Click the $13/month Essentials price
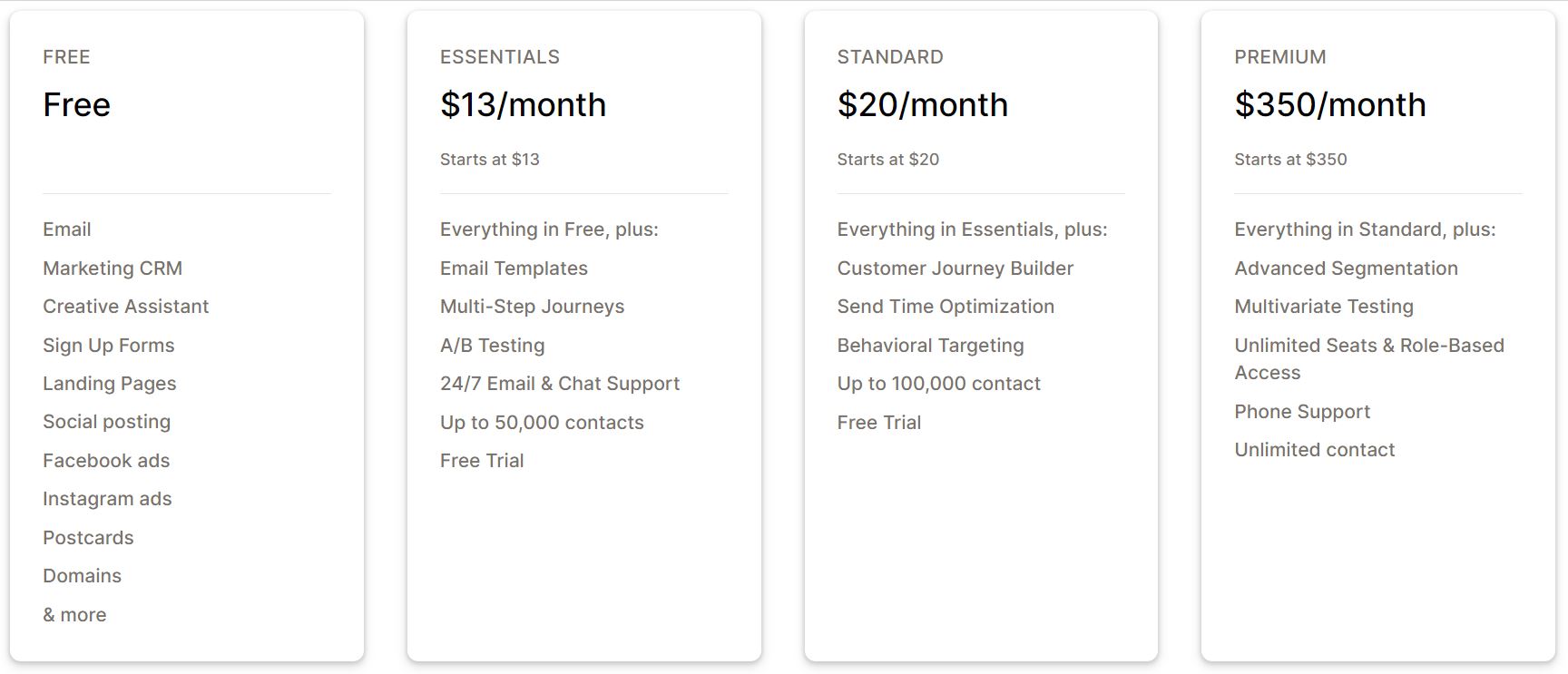The width and height of the screenshot is (1568, 674). pos(523,105)
